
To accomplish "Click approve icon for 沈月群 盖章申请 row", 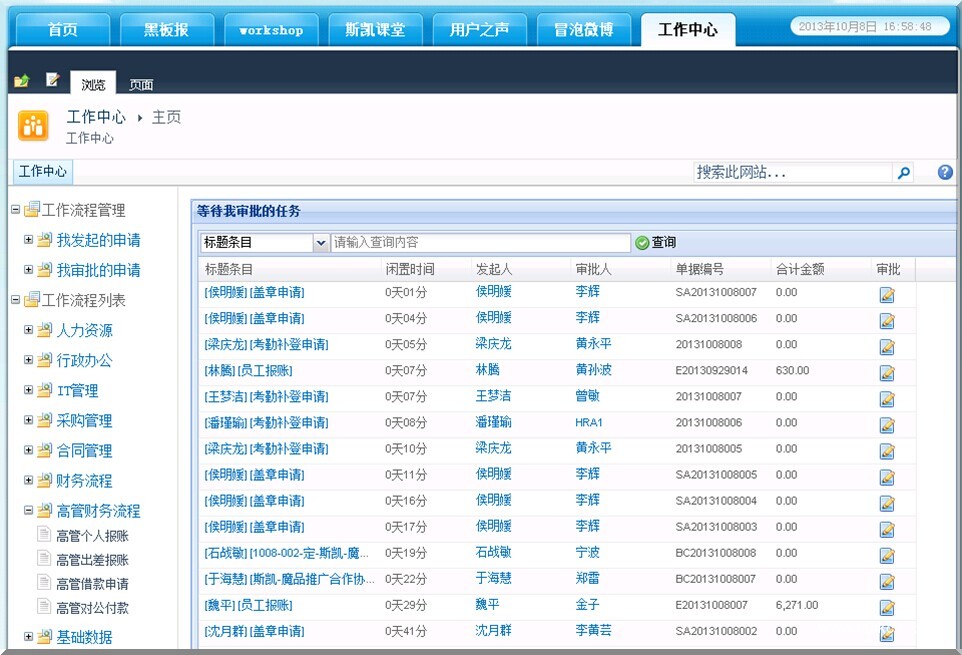I will click(x=886, y=632).
